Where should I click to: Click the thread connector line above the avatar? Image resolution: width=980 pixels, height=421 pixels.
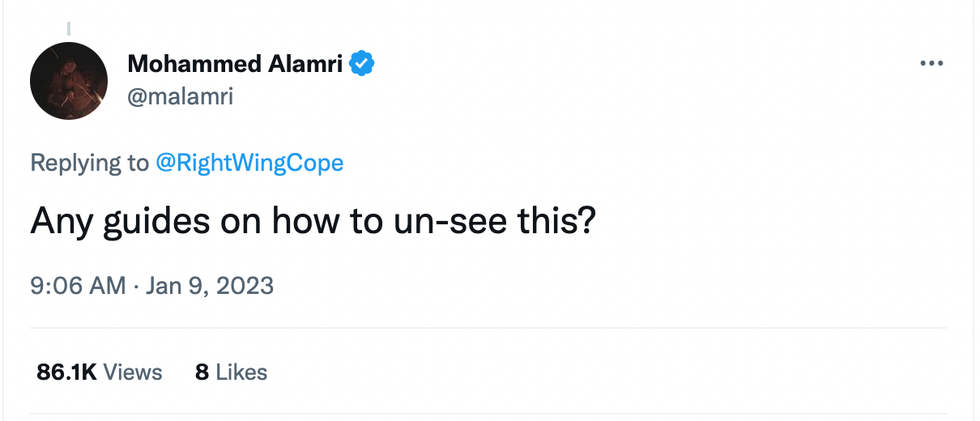pyautogui.click(x=69, y=30)
